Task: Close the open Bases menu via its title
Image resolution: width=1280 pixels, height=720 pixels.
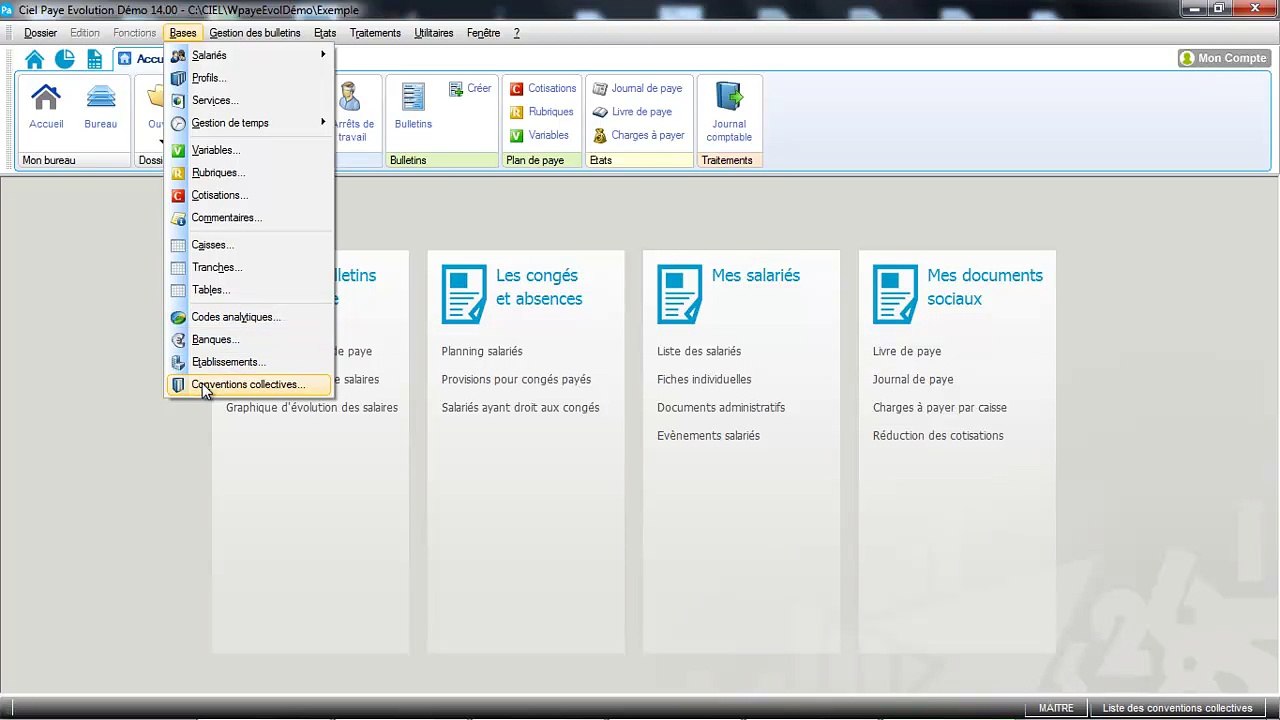Action: (183, 33)
